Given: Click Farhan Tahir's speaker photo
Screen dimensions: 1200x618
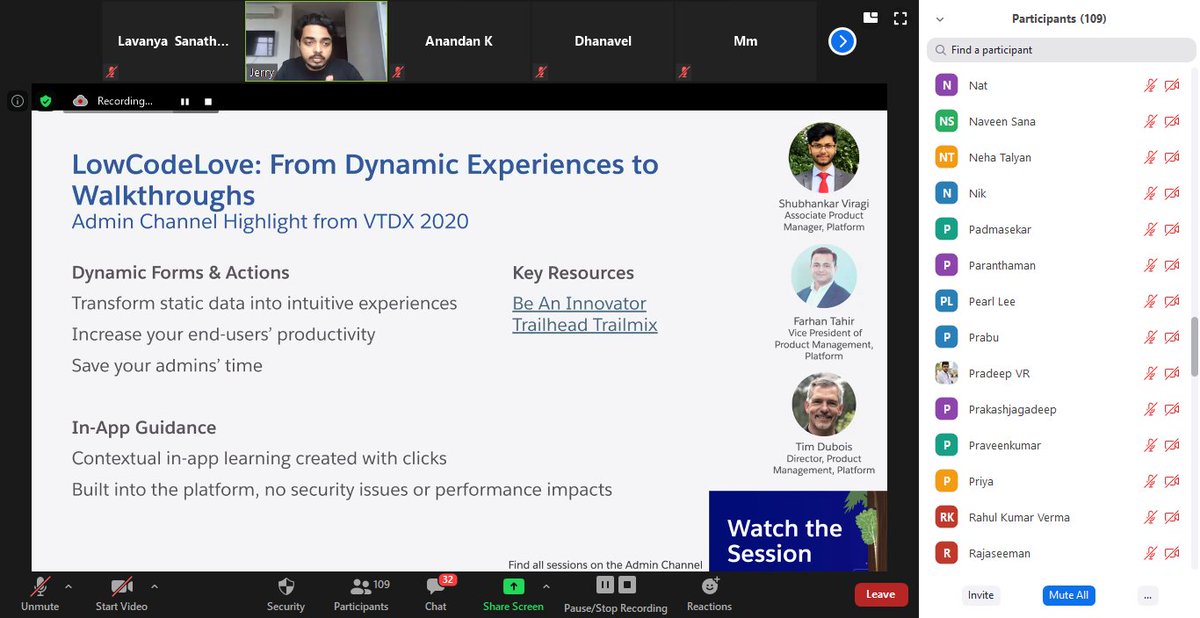Looking at the screenshot, I should pyautogui.click(x=824, y=277).
